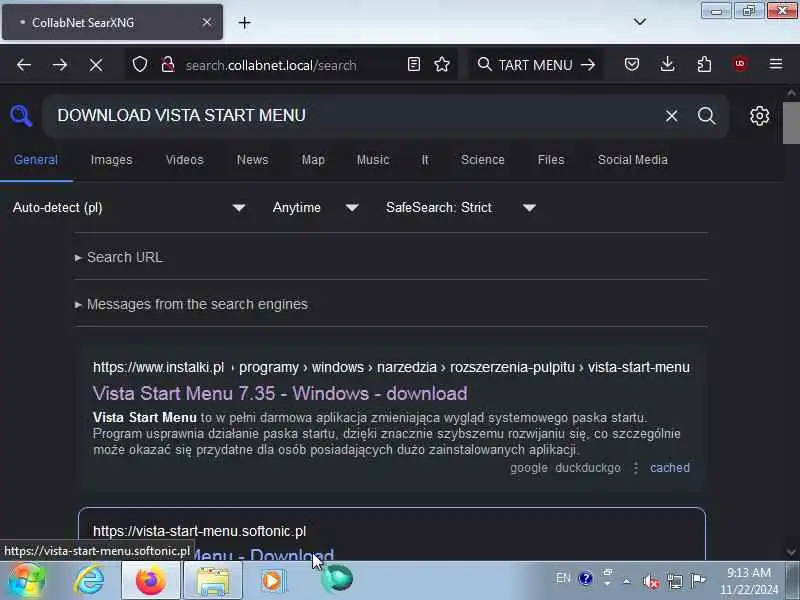Open the Auto-detect (pl) language dropdown
This screenshot has width=800, height=600.
(x=129, y=208)
